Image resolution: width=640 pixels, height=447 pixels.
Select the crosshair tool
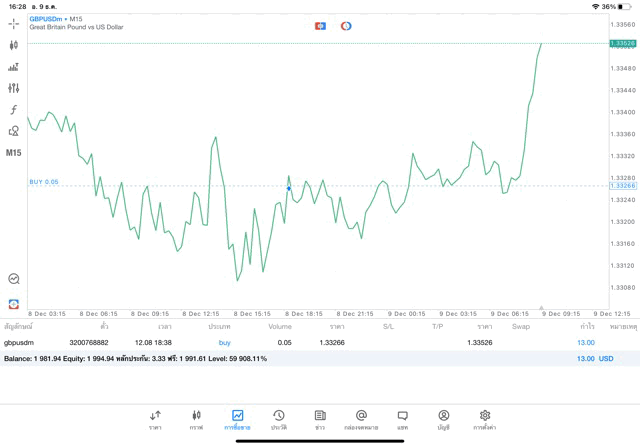click(14, 24)
